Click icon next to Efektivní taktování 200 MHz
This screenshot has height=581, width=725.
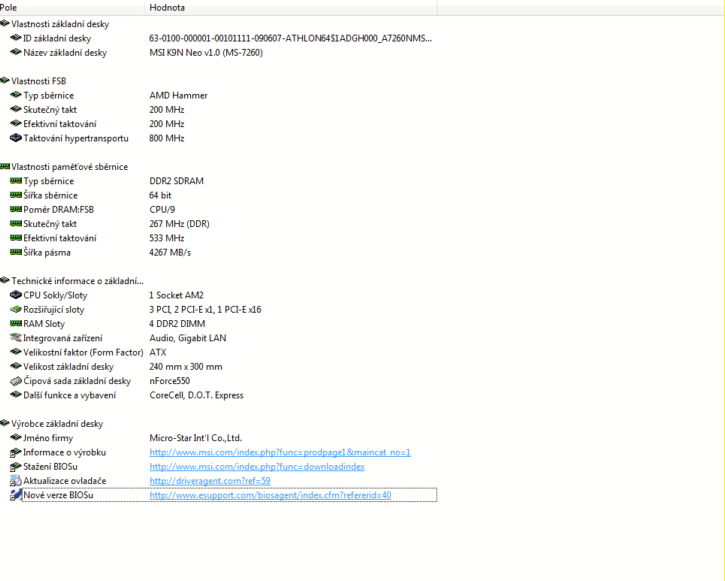(16, 124)
